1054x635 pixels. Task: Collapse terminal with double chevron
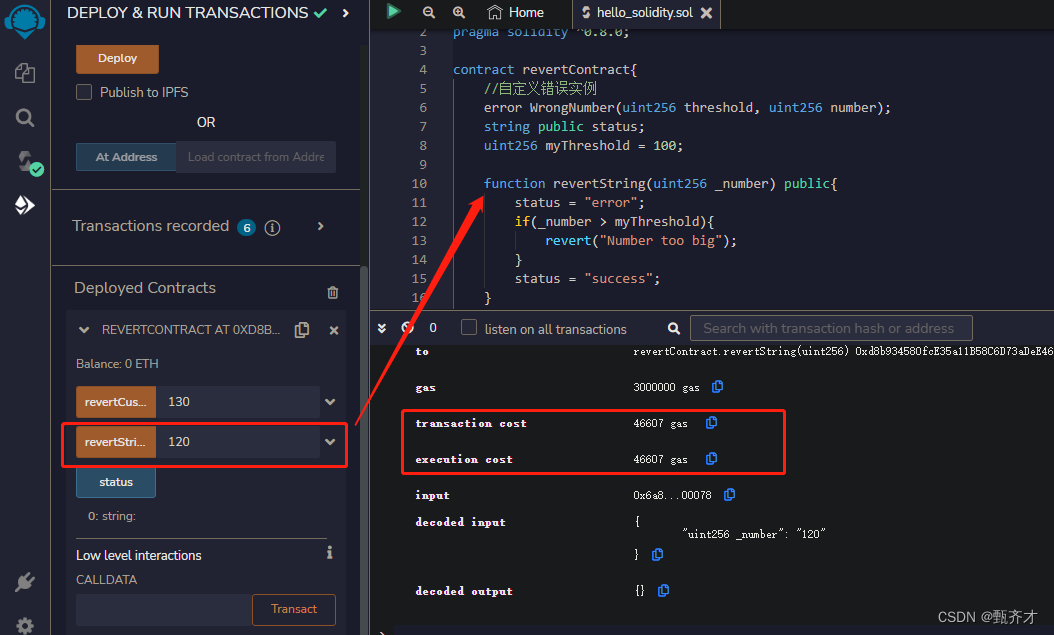382,328
